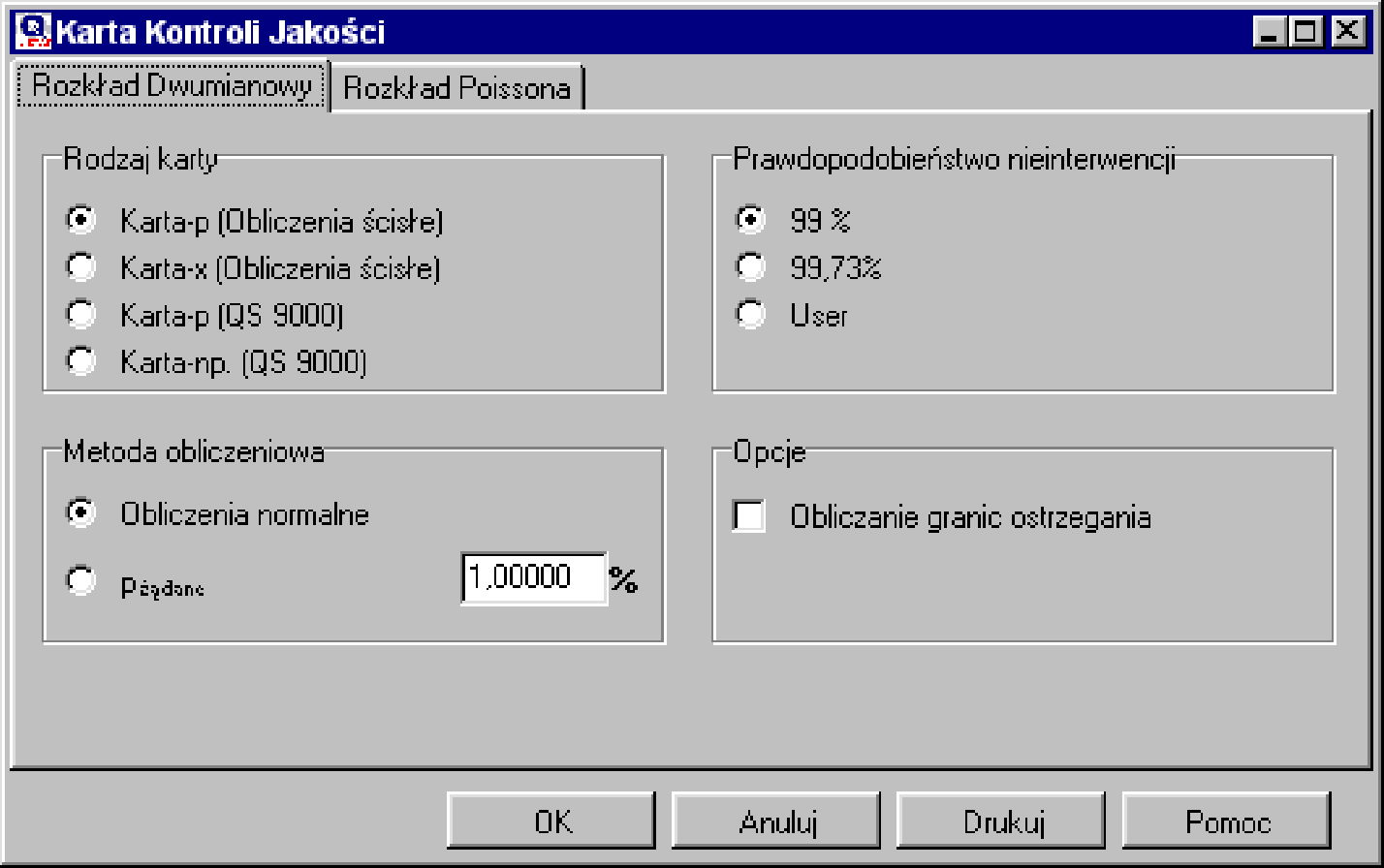Click the Anuluj button

tap(777, 822)
